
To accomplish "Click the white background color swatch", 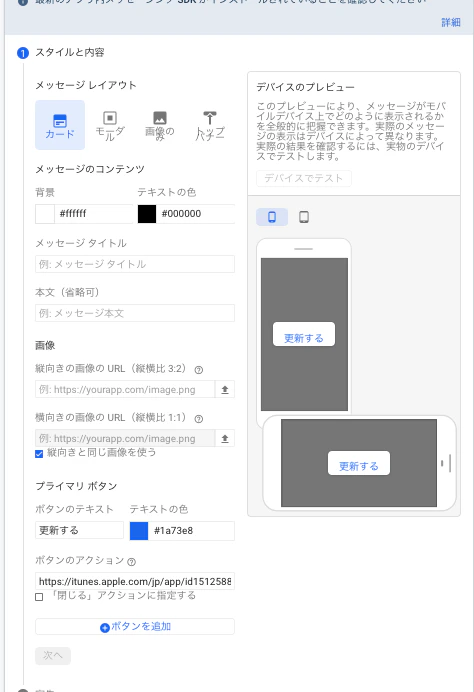I will tap(45, 214).
